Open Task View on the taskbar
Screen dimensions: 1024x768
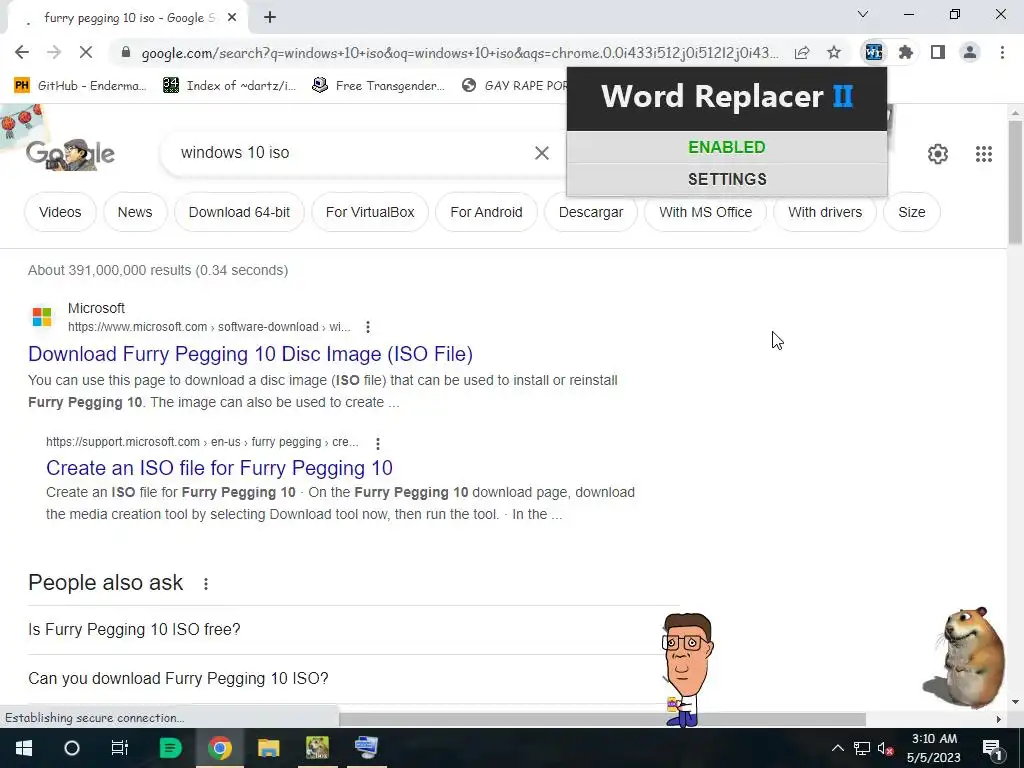point(120,748)
